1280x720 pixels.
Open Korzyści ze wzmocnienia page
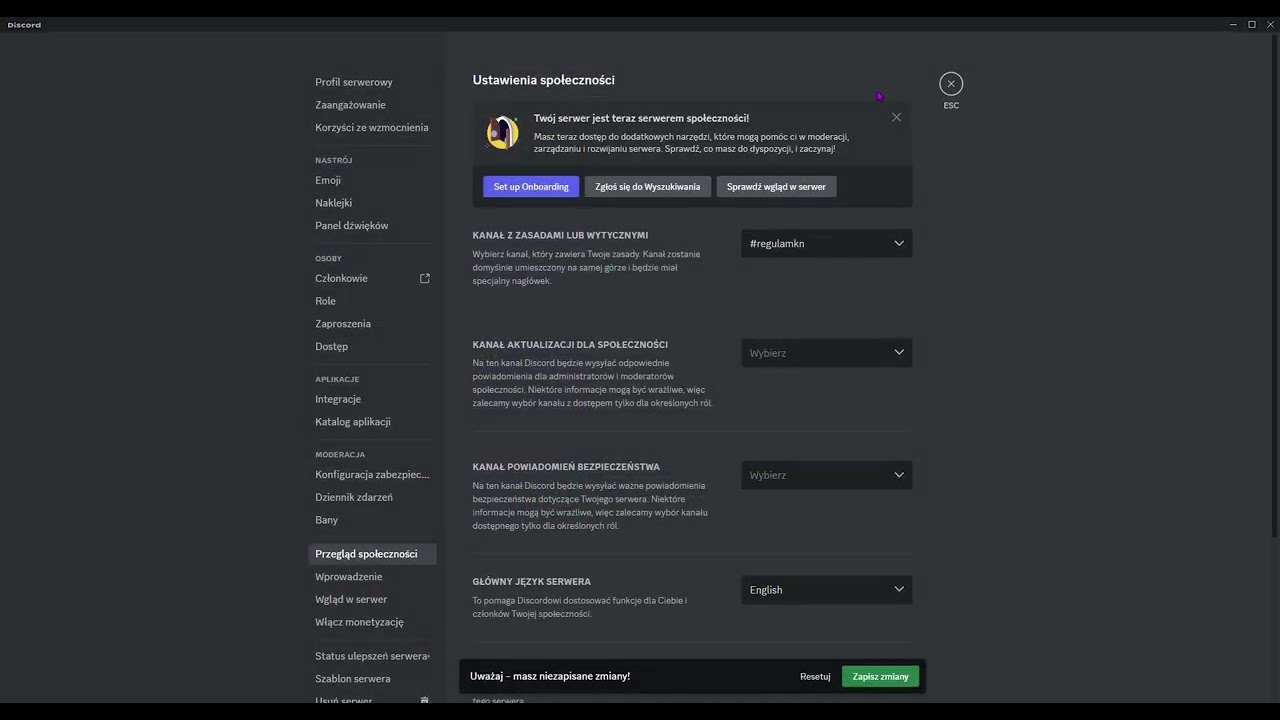tap(372, 127)
